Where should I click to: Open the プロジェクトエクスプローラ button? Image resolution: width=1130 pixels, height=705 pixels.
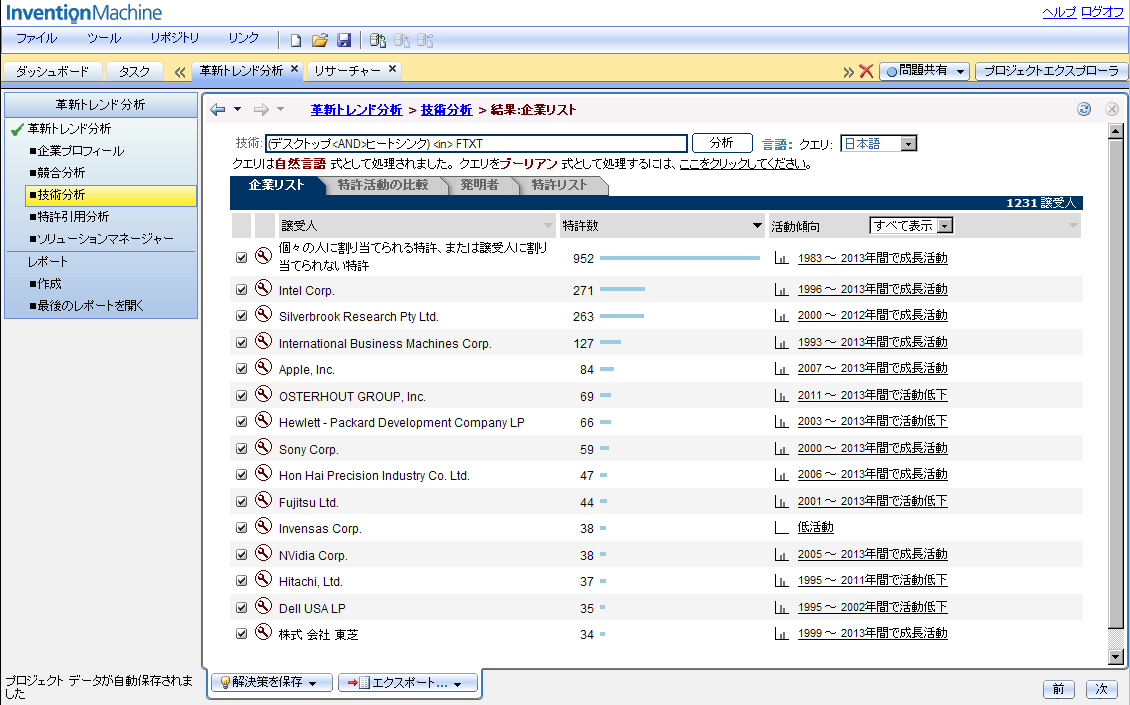(x=1051, y=71)
